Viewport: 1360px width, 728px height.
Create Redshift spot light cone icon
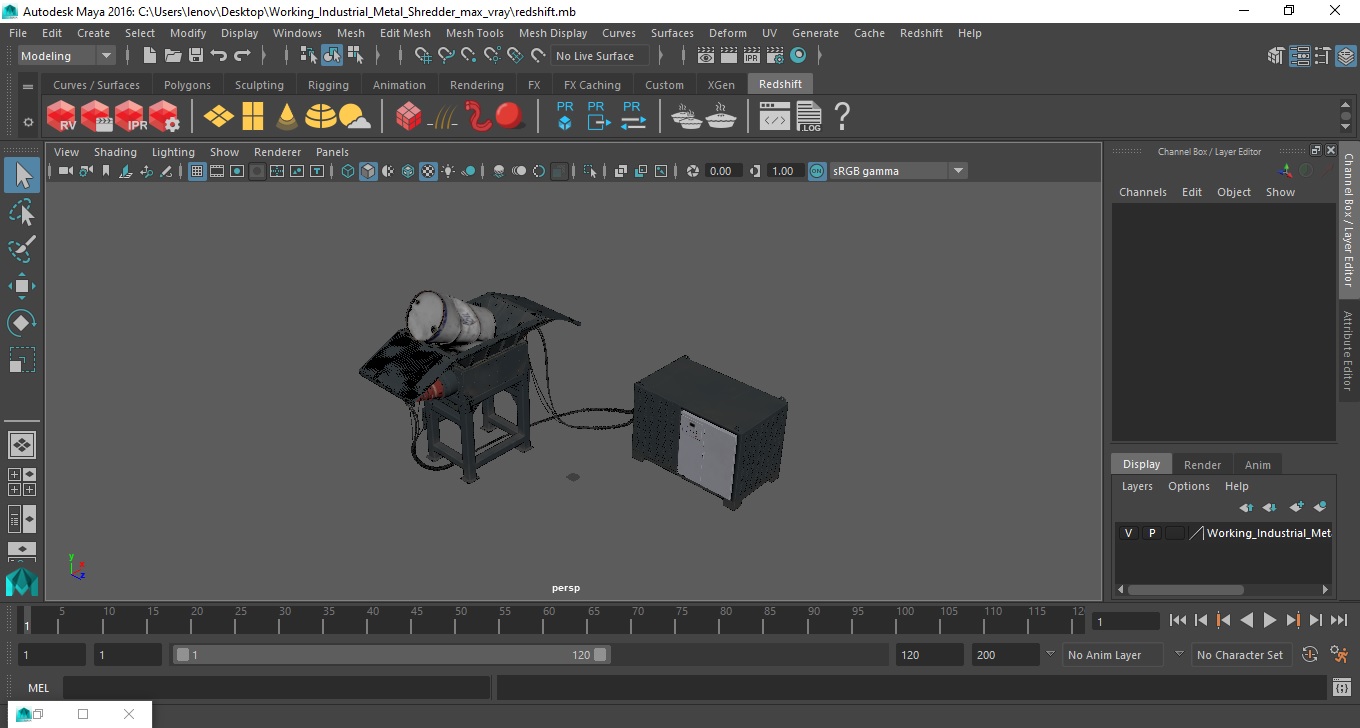coord(287,117)
